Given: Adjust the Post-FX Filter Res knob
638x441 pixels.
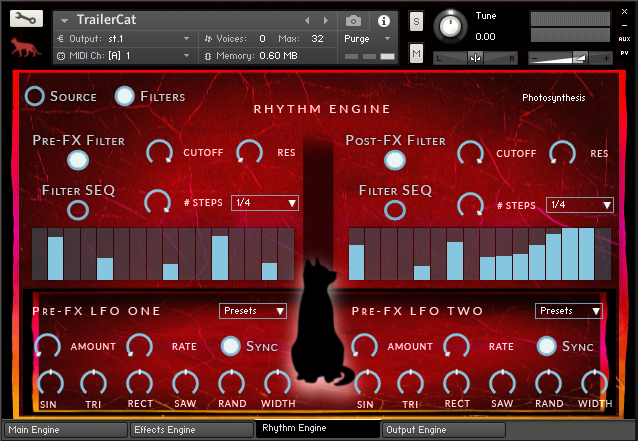Looking at the screenshot, I should pos(562,154).
